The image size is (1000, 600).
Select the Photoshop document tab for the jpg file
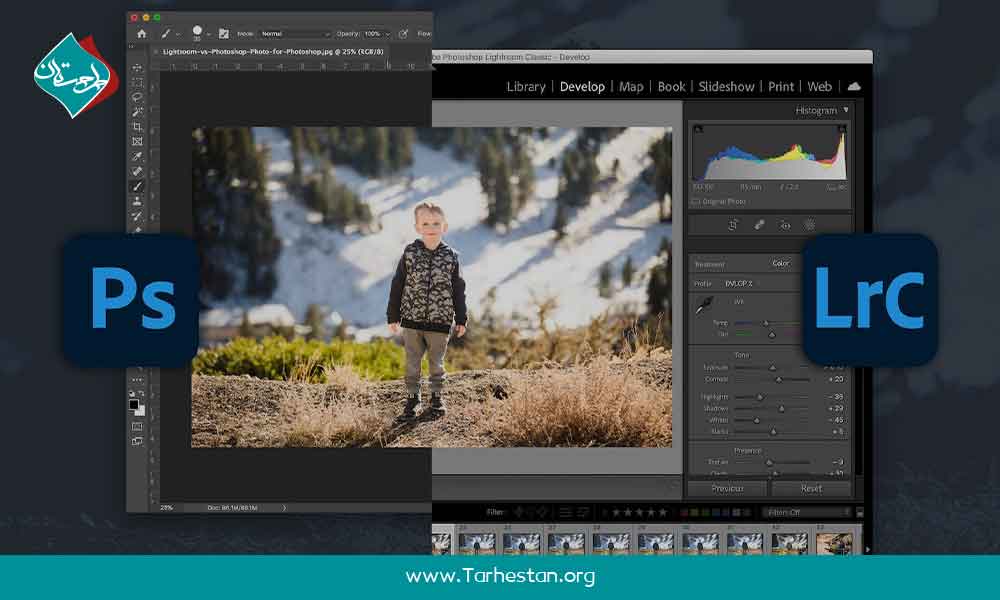pyautogui.click(x=273, y=52)
